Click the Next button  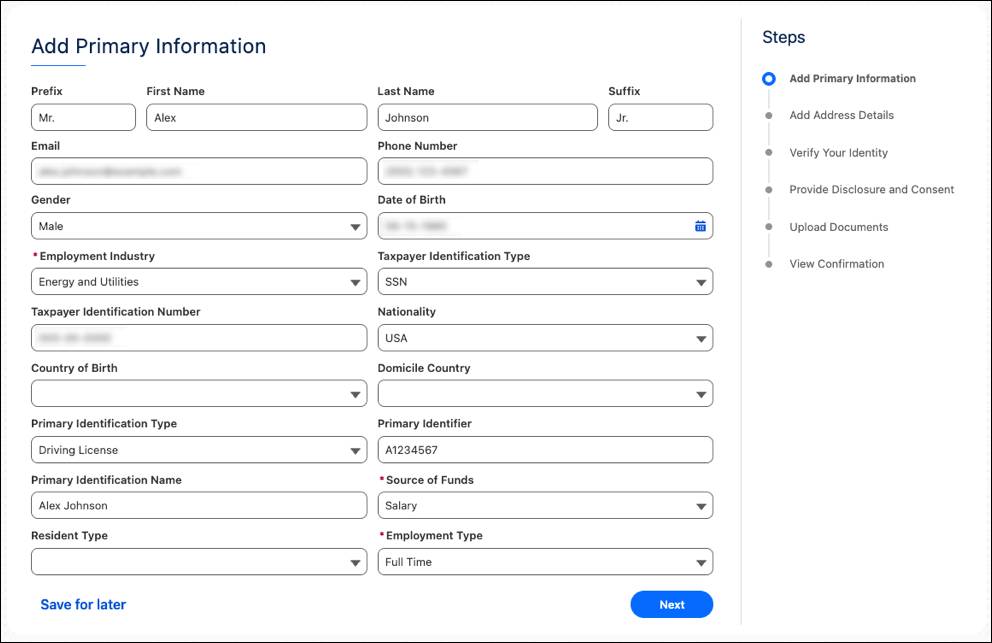[x=671, y=604]
